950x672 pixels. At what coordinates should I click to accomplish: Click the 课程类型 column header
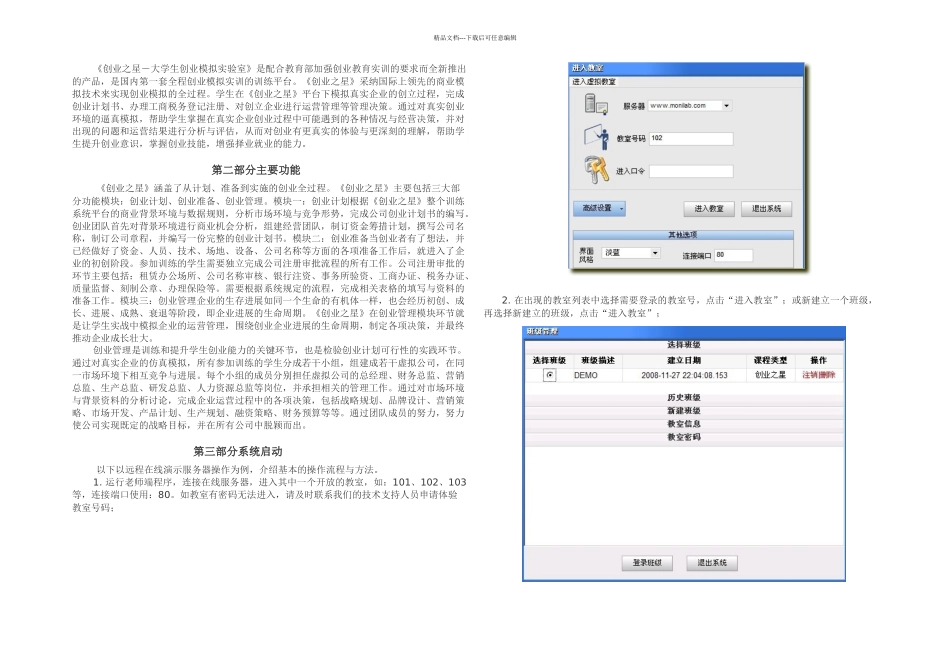[770, 360]
